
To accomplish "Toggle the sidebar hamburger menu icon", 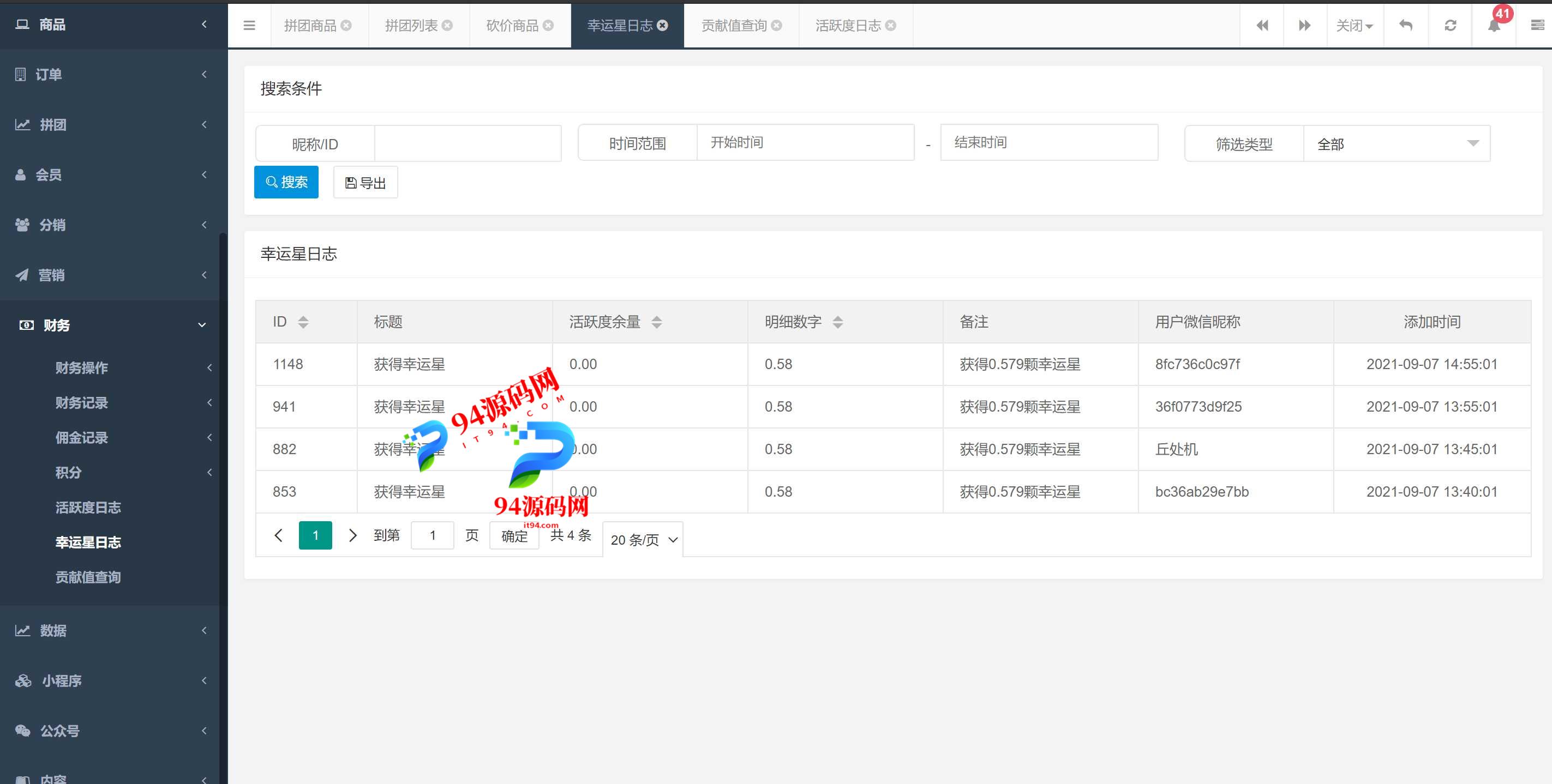I will [x=249, y=25].
